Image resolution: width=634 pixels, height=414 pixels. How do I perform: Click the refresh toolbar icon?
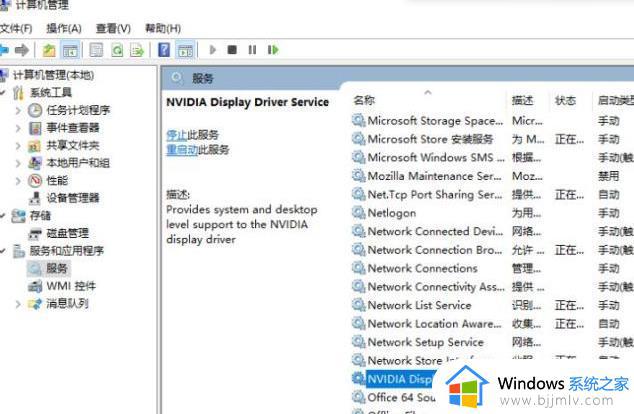[117, 50]
